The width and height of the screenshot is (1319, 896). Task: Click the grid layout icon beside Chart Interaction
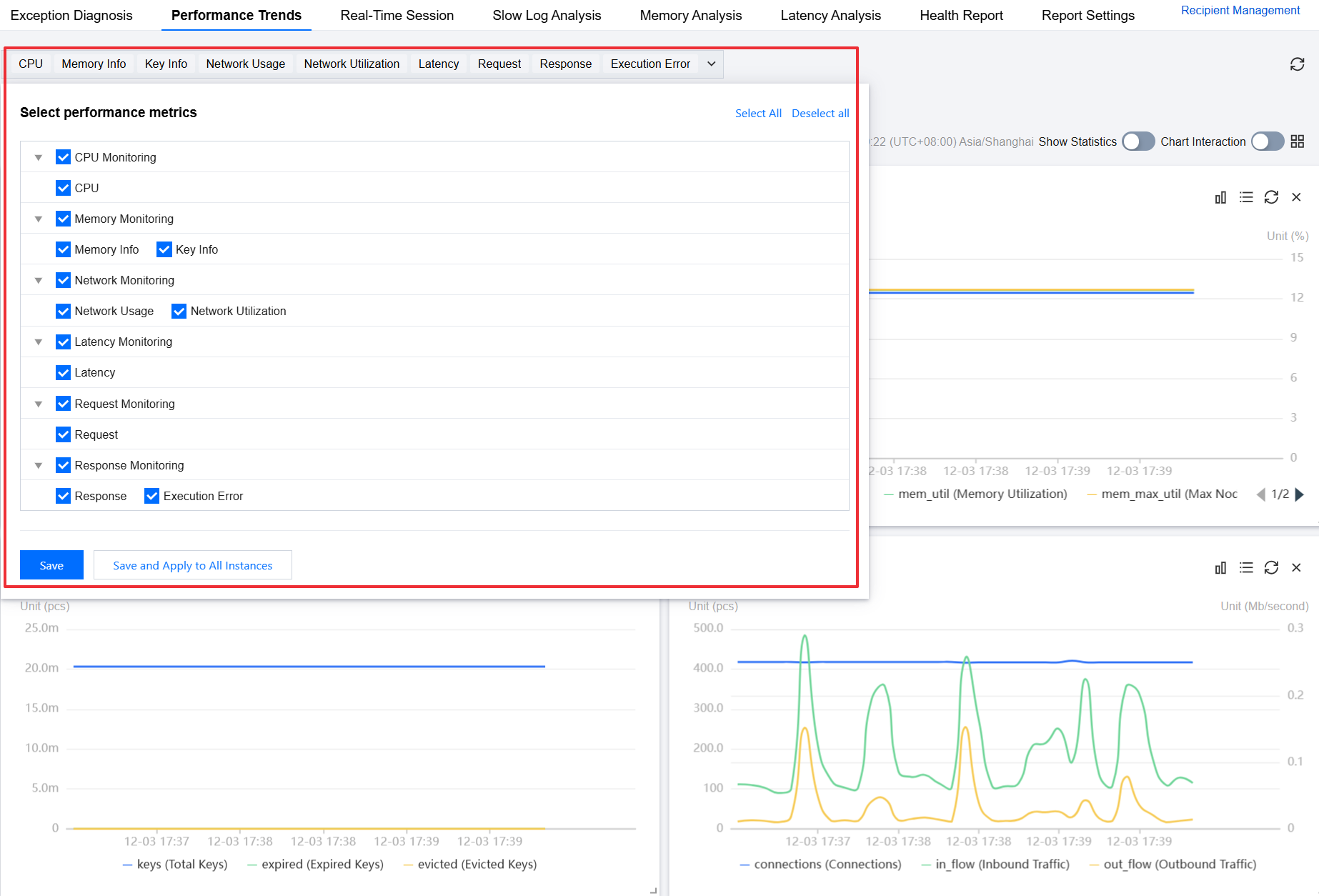pyautogui.click(x=1298, y=141)
